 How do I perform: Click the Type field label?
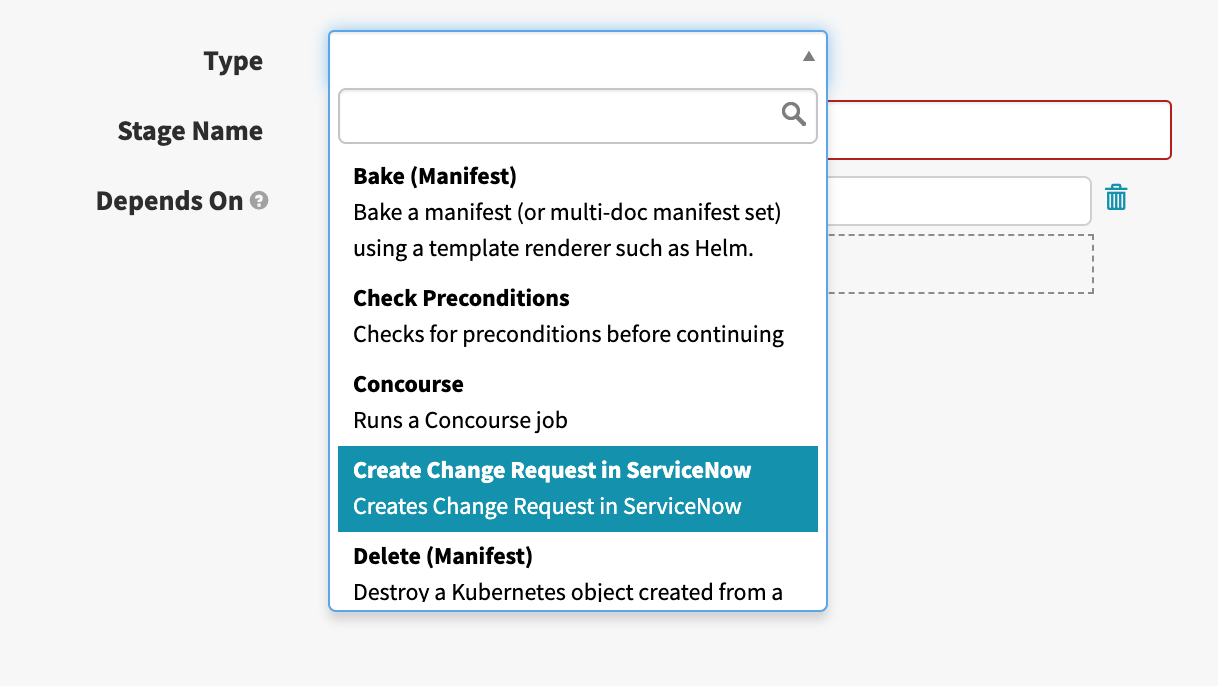[233, 61]
